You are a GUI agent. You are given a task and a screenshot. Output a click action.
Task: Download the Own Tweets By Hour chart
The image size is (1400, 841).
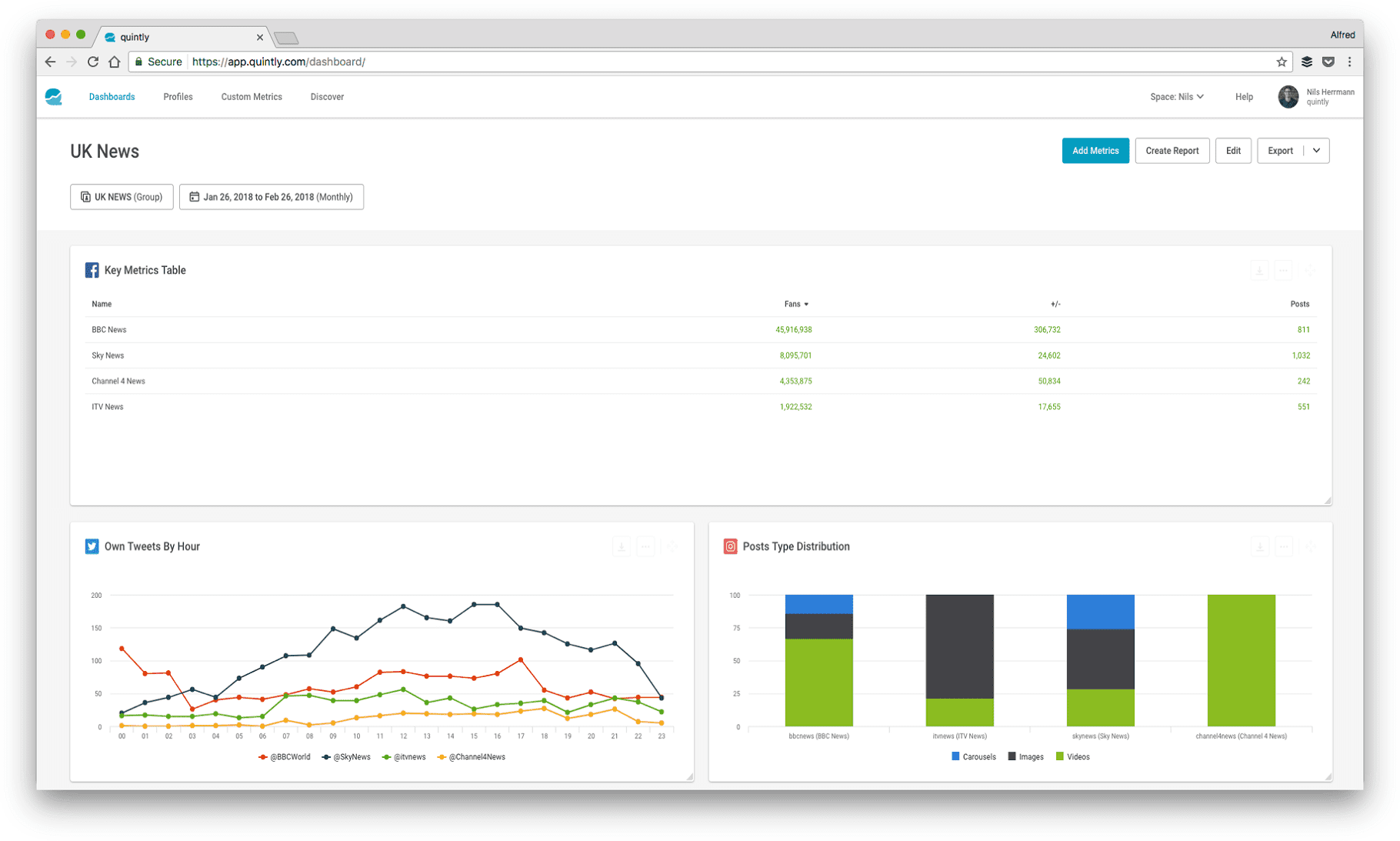coord(622,546)
